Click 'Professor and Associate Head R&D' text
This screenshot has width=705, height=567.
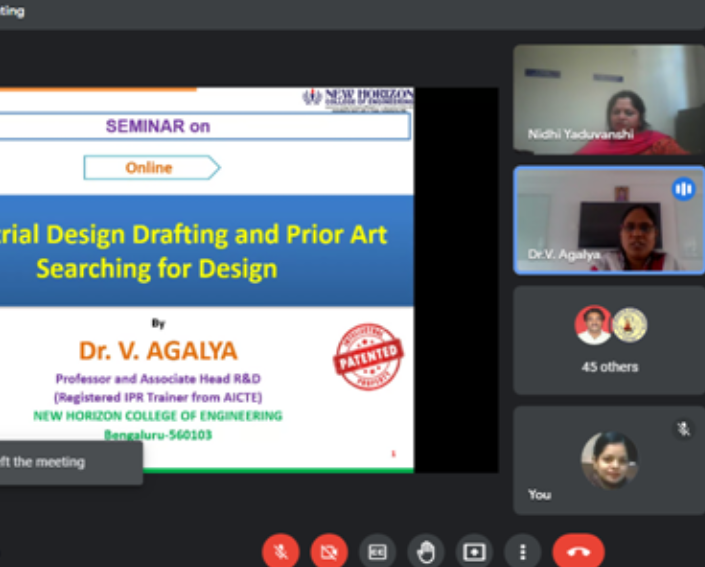[158, 379]
